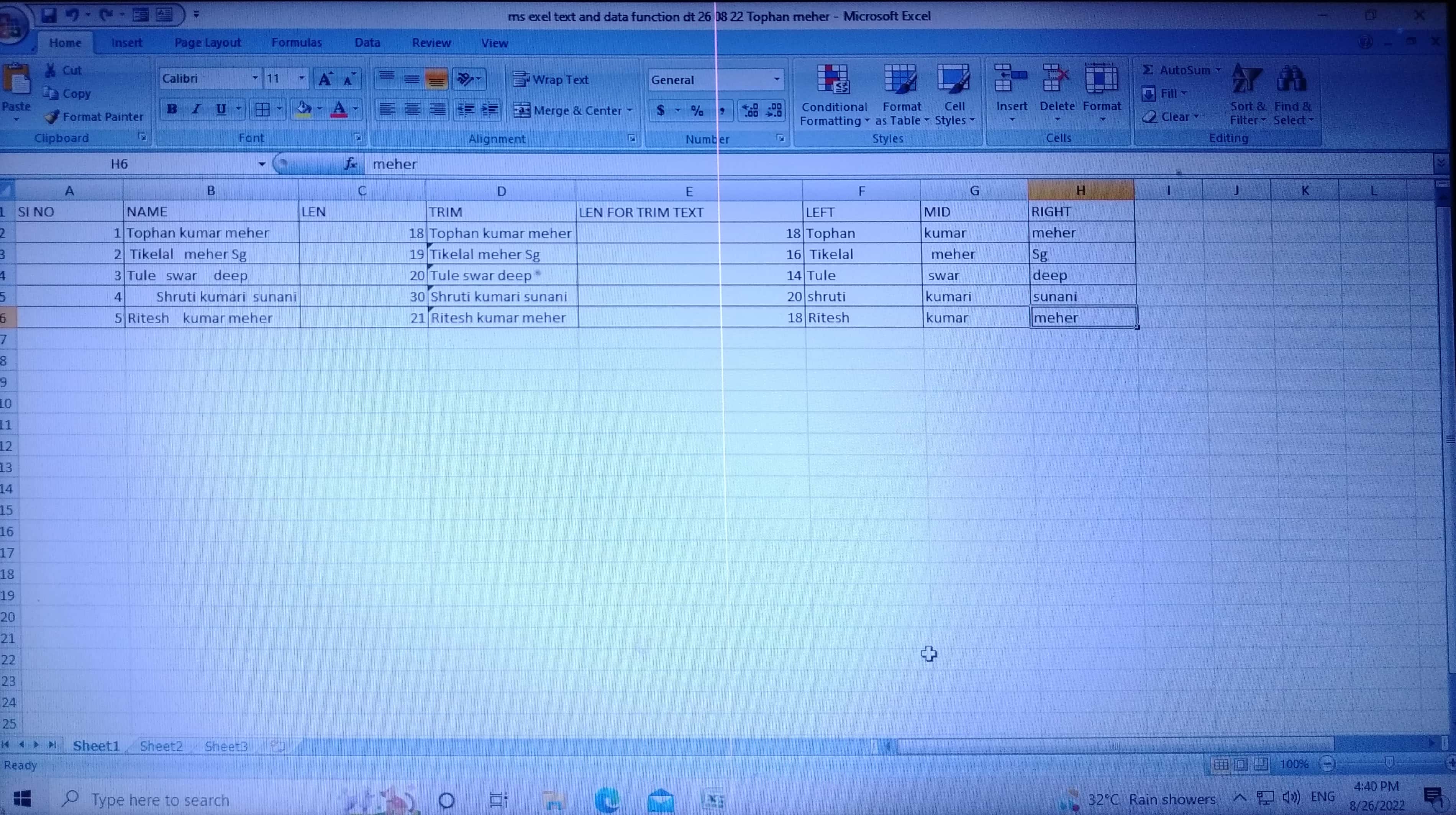Click the Insert Function fx icon
Viewport: 1456px width, 815px height.
pos(351,164)
